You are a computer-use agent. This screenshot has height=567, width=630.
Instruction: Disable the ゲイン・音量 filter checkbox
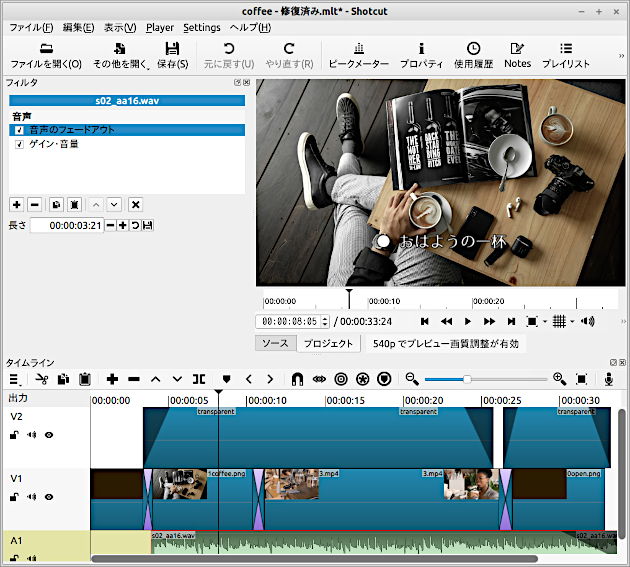19,144
